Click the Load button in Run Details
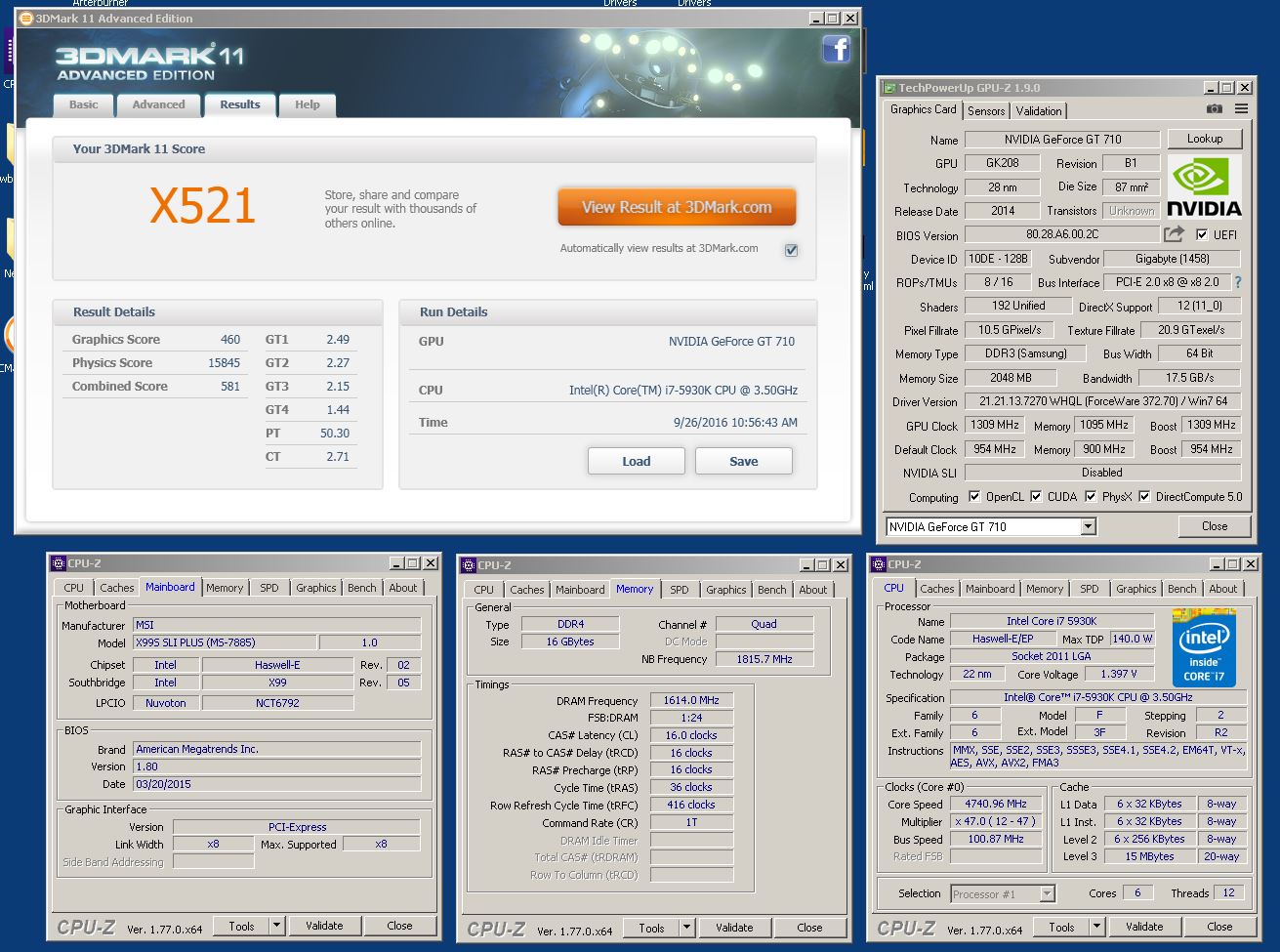 [637, 462]
